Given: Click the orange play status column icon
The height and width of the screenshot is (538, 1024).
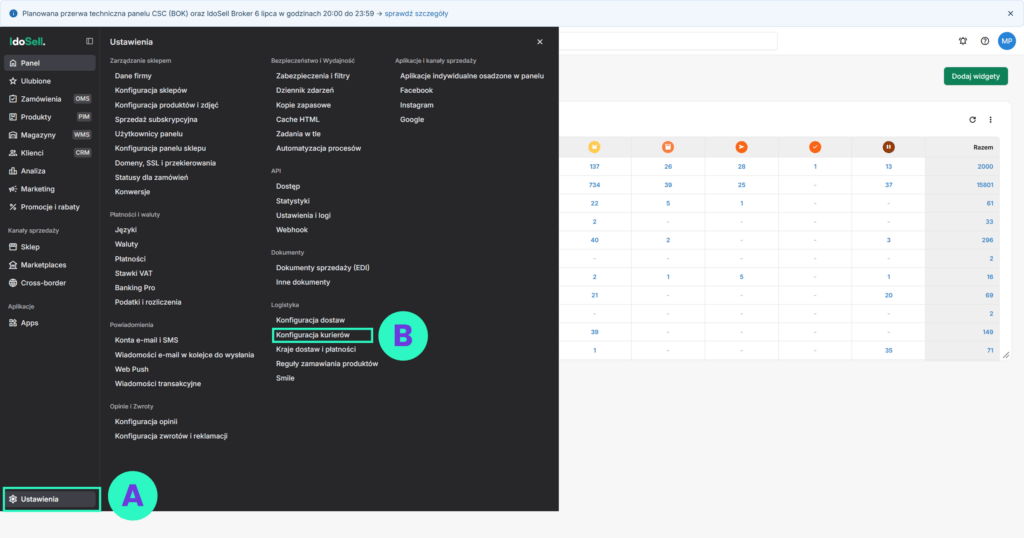Looking at the screenshot, I should tap(741, 147).
